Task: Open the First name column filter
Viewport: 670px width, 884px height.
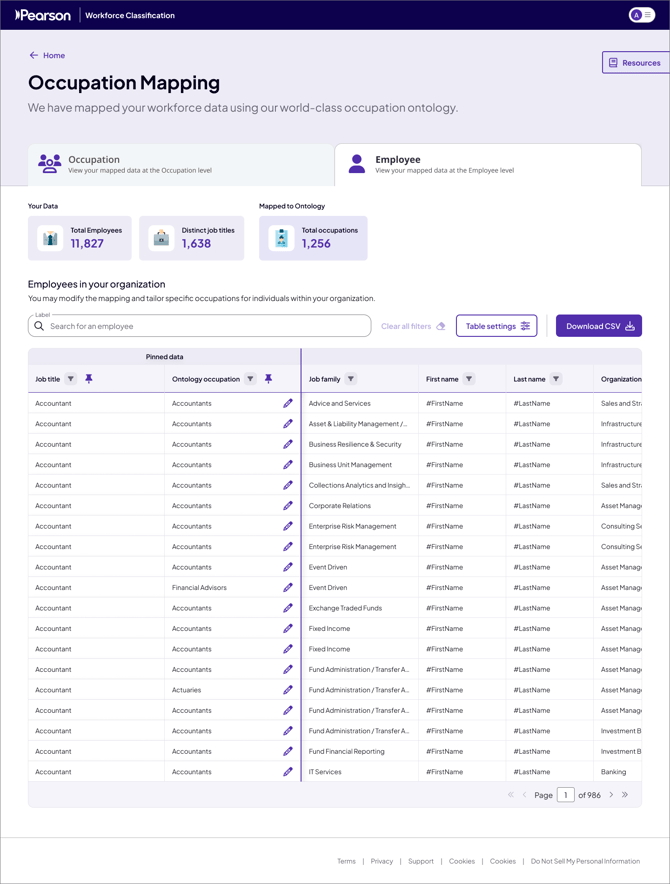Action: (469, 379)
